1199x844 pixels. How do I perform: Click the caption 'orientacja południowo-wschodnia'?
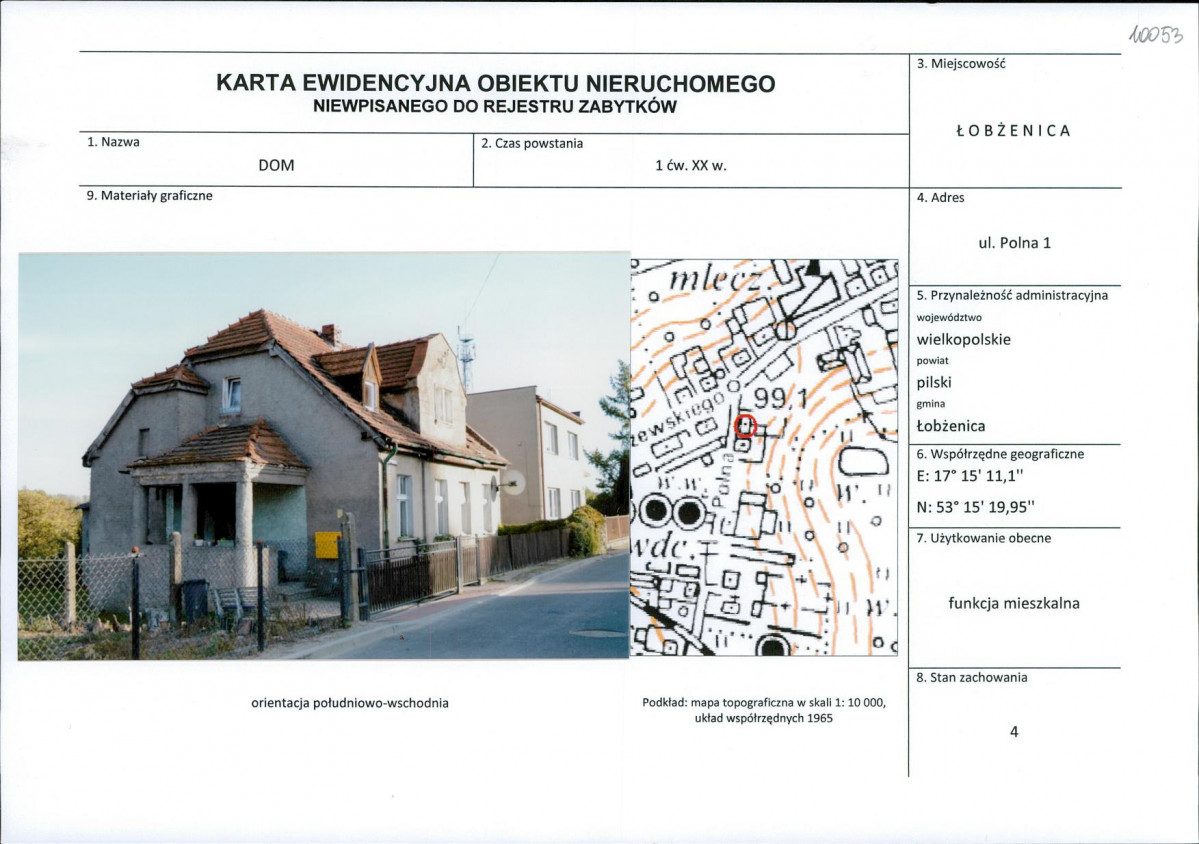click(350, 703)
